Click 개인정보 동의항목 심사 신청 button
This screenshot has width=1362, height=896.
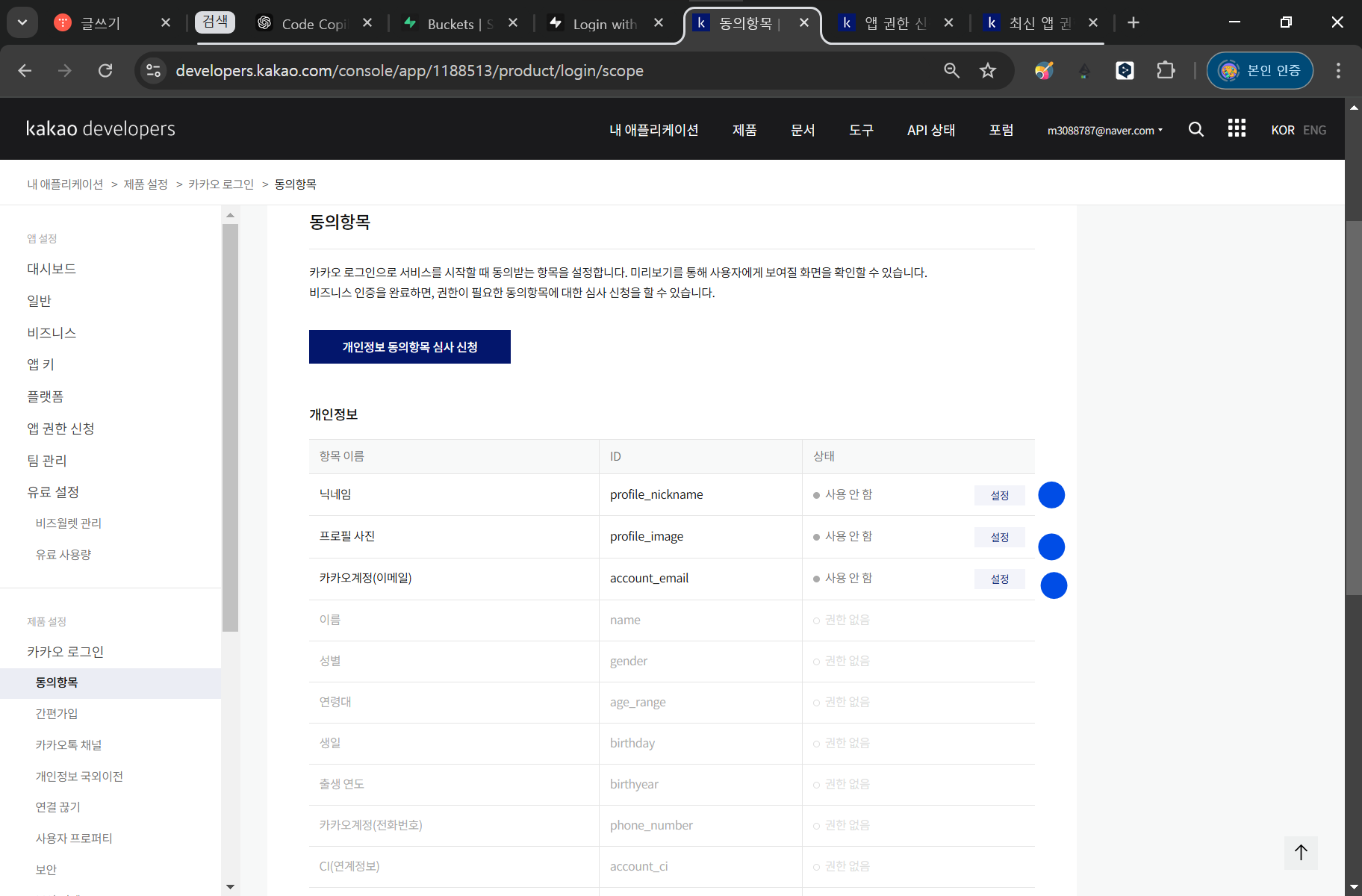410,347
